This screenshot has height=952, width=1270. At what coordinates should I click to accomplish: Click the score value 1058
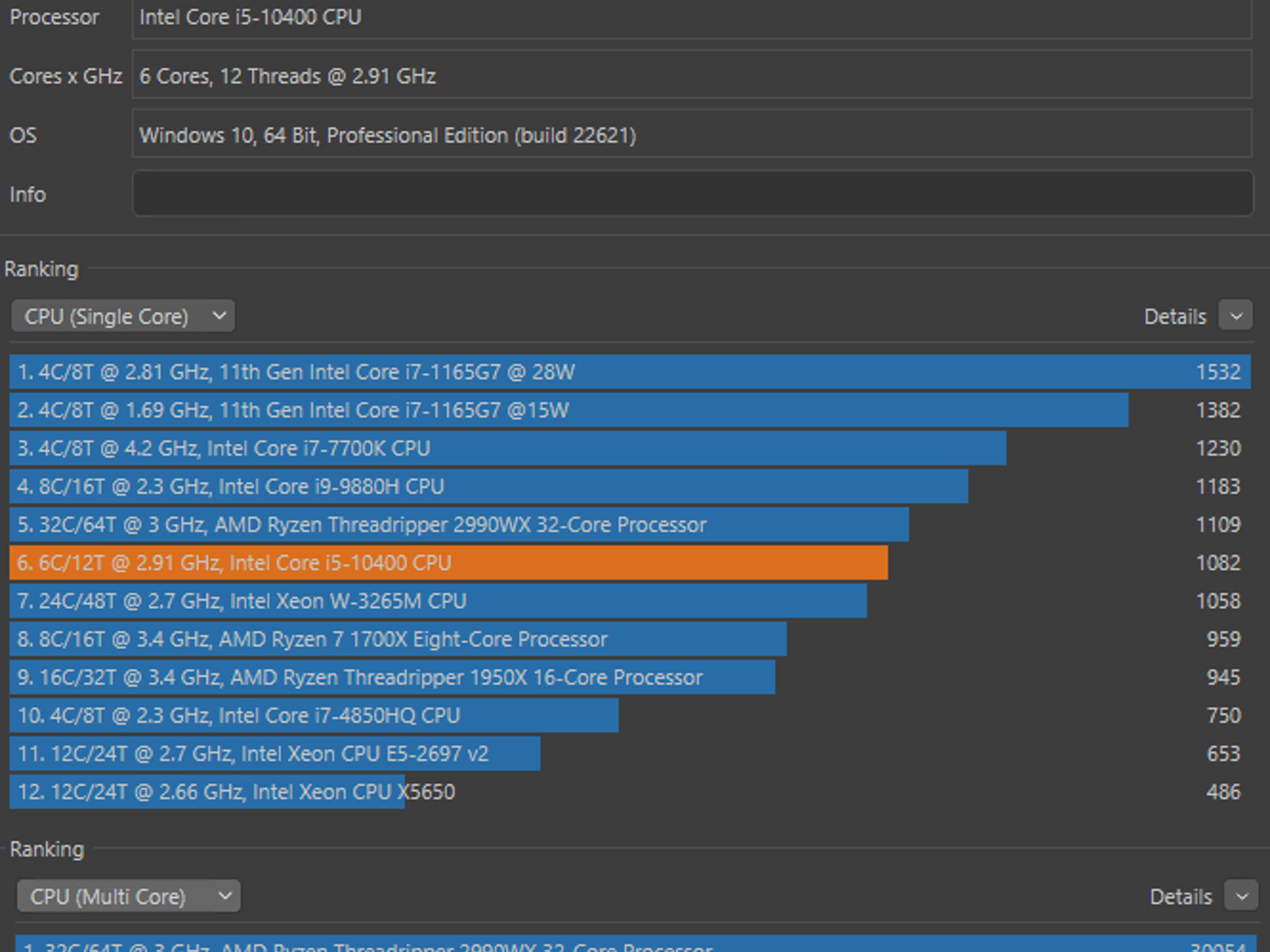1218,601
